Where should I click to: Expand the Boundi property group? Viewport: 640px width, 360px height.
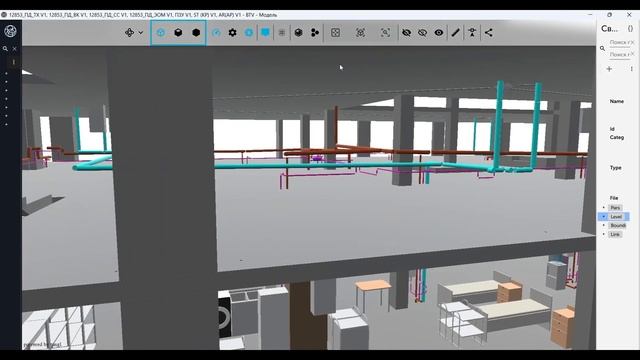604,225
